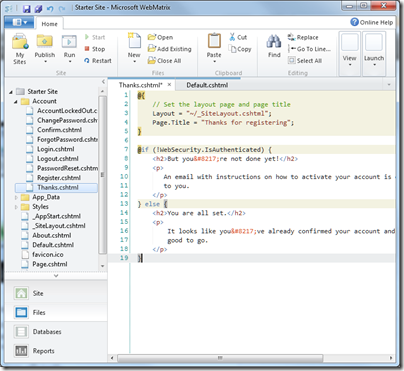
Task: Collapse the file tree pane chevron
Action: coord(103,82)
